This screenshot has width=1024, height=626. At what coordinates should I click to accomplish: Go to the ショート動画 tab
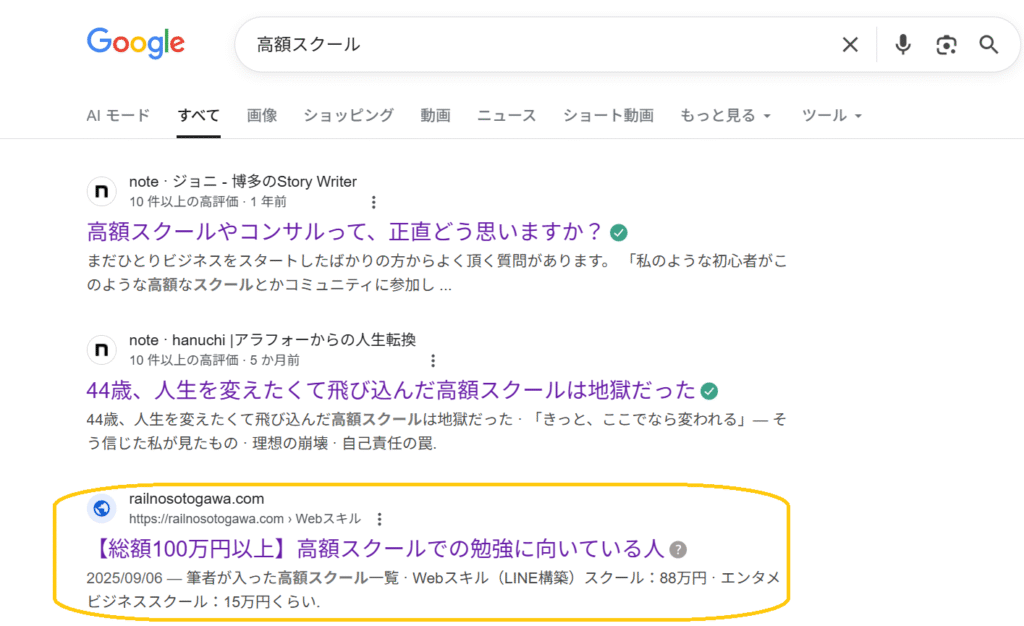(x=608, y=115)
